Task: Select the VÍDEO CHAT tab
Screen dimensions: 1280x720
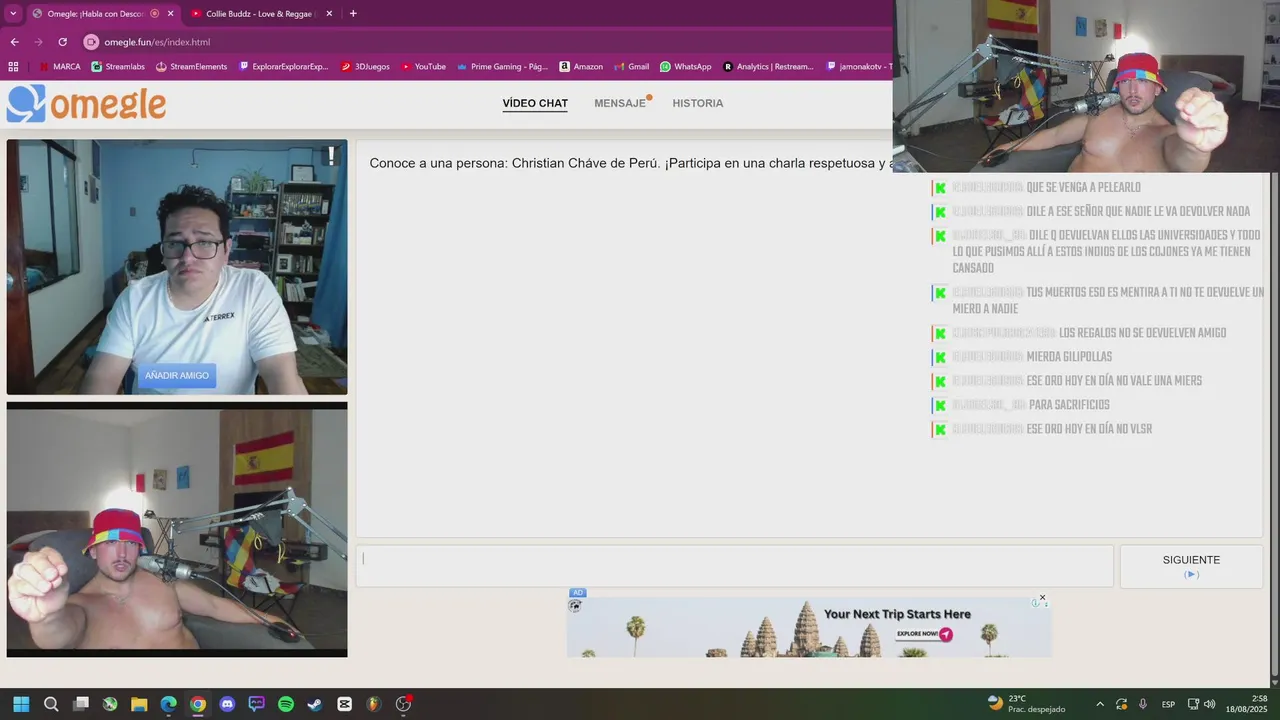Action: tap(535, 103)
